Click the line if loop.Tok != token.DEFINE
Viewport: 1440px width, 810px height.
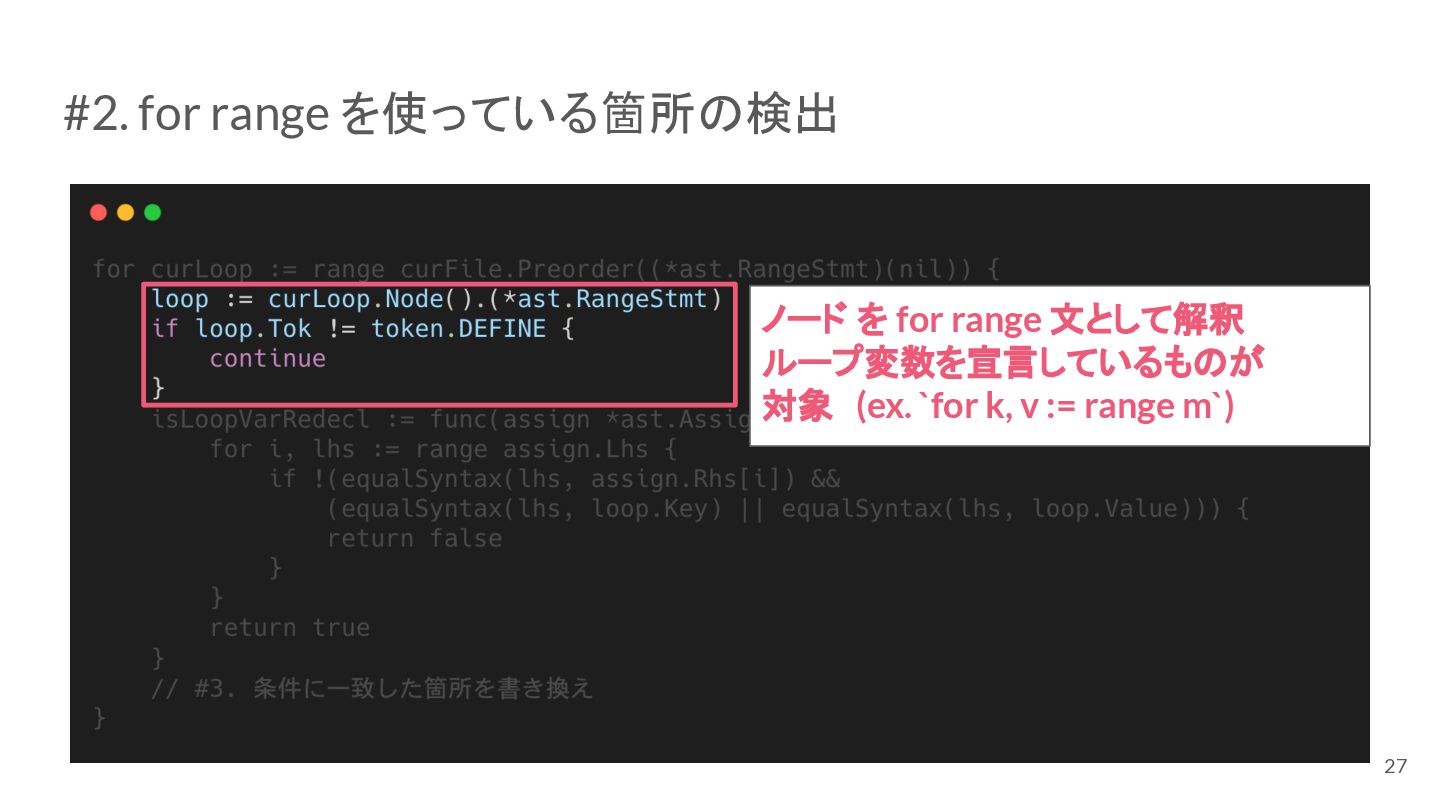[363, 329]
